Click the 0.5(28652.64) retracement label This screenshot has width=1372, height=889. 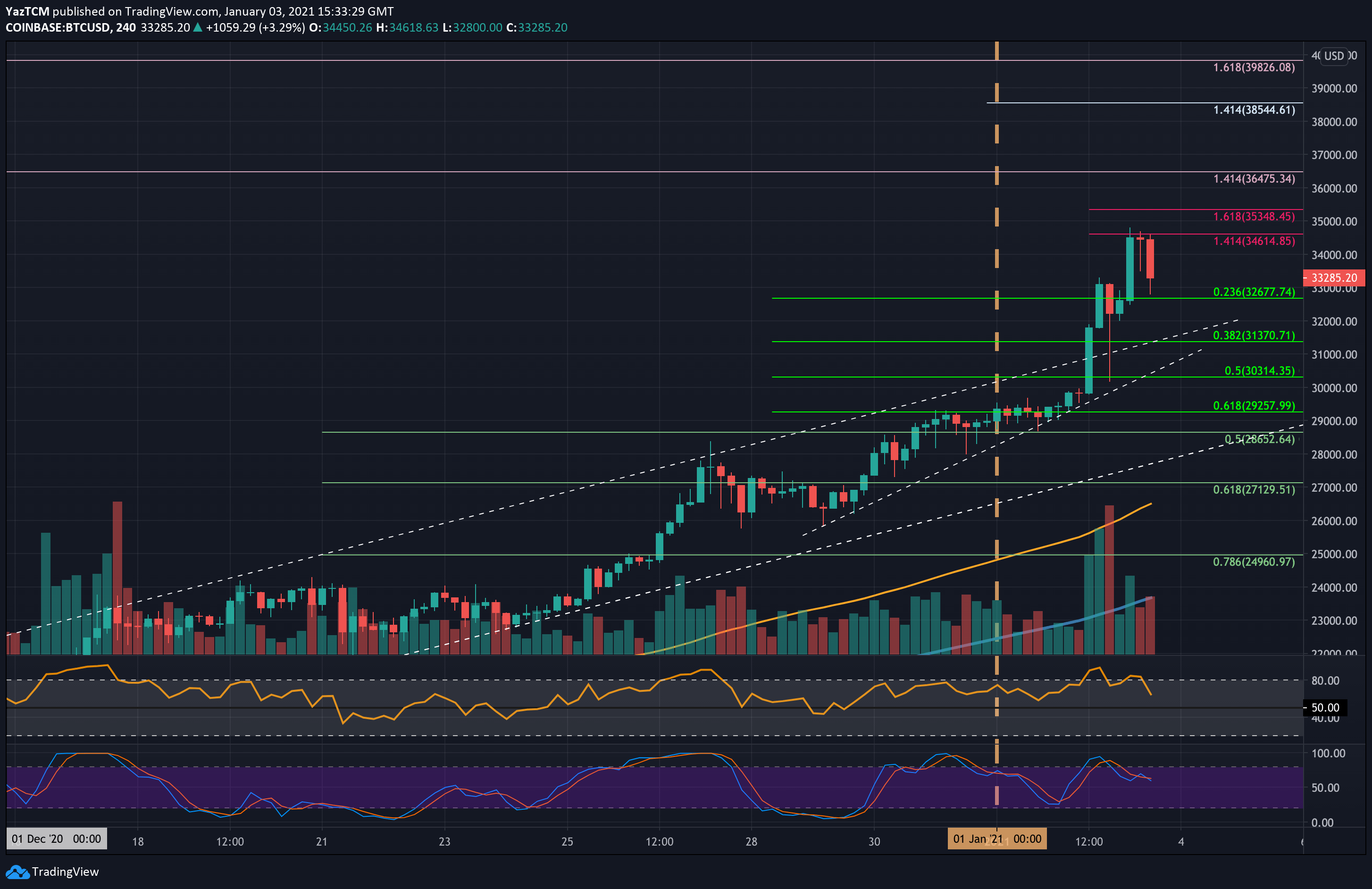1260,439
